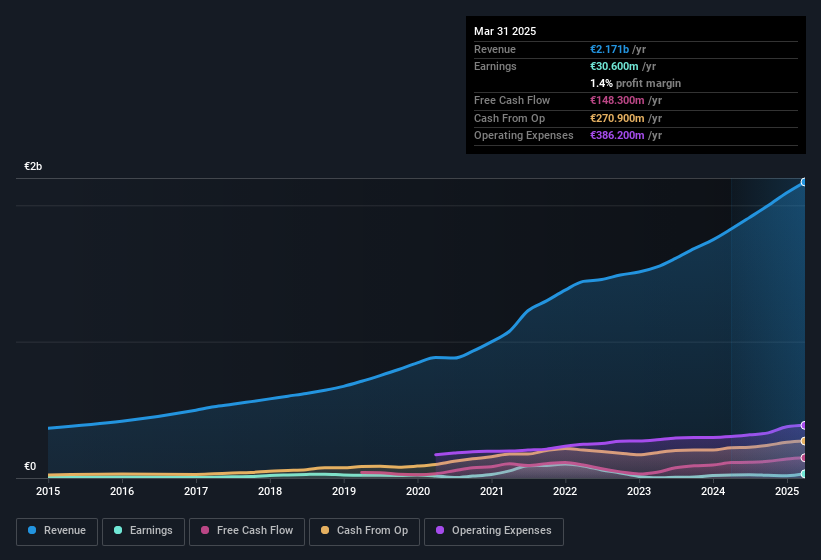Click the €2.171b revenue value
The image size is (821, 560).
tap(609, 49)
